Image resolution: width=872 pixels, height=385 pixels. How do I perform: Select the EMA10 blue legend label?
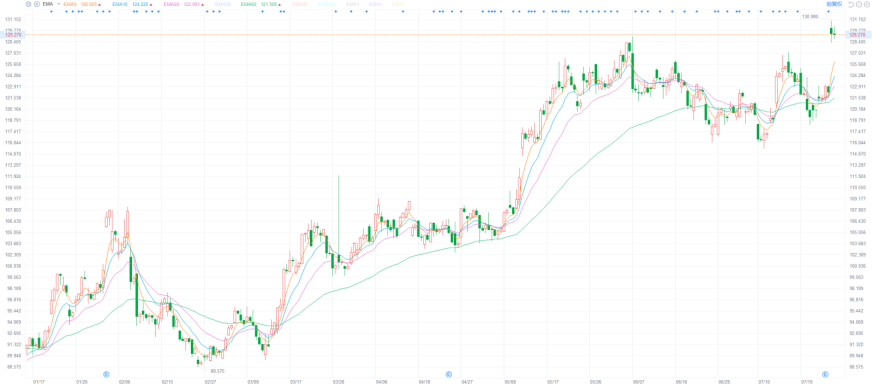click(x=120, y=4)
